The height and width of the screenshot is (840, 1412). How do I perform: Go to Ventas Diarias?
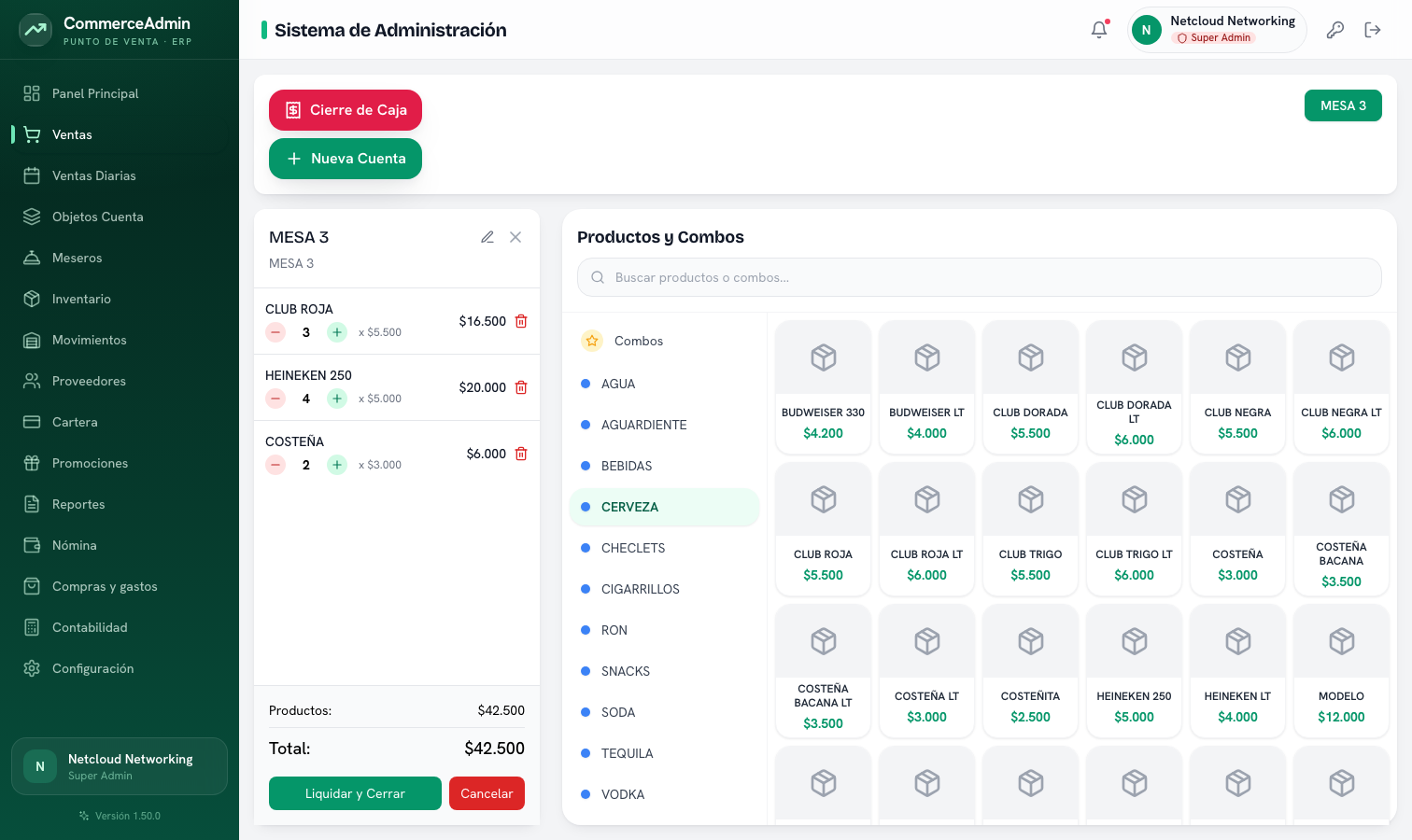point(120,175)
